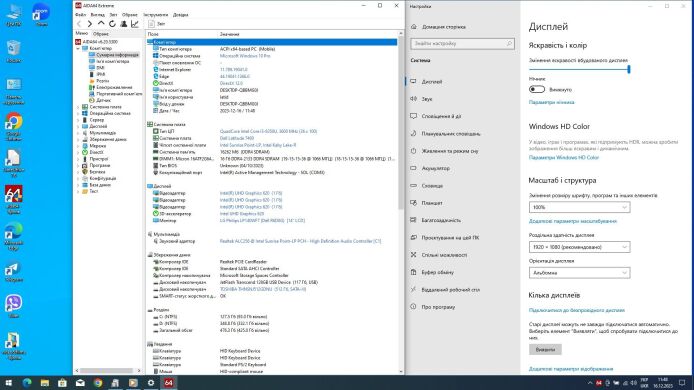Collapse the Комп'ютер tree node
Image resolution: width=694 pixels, height=390 pixels.
78,48
